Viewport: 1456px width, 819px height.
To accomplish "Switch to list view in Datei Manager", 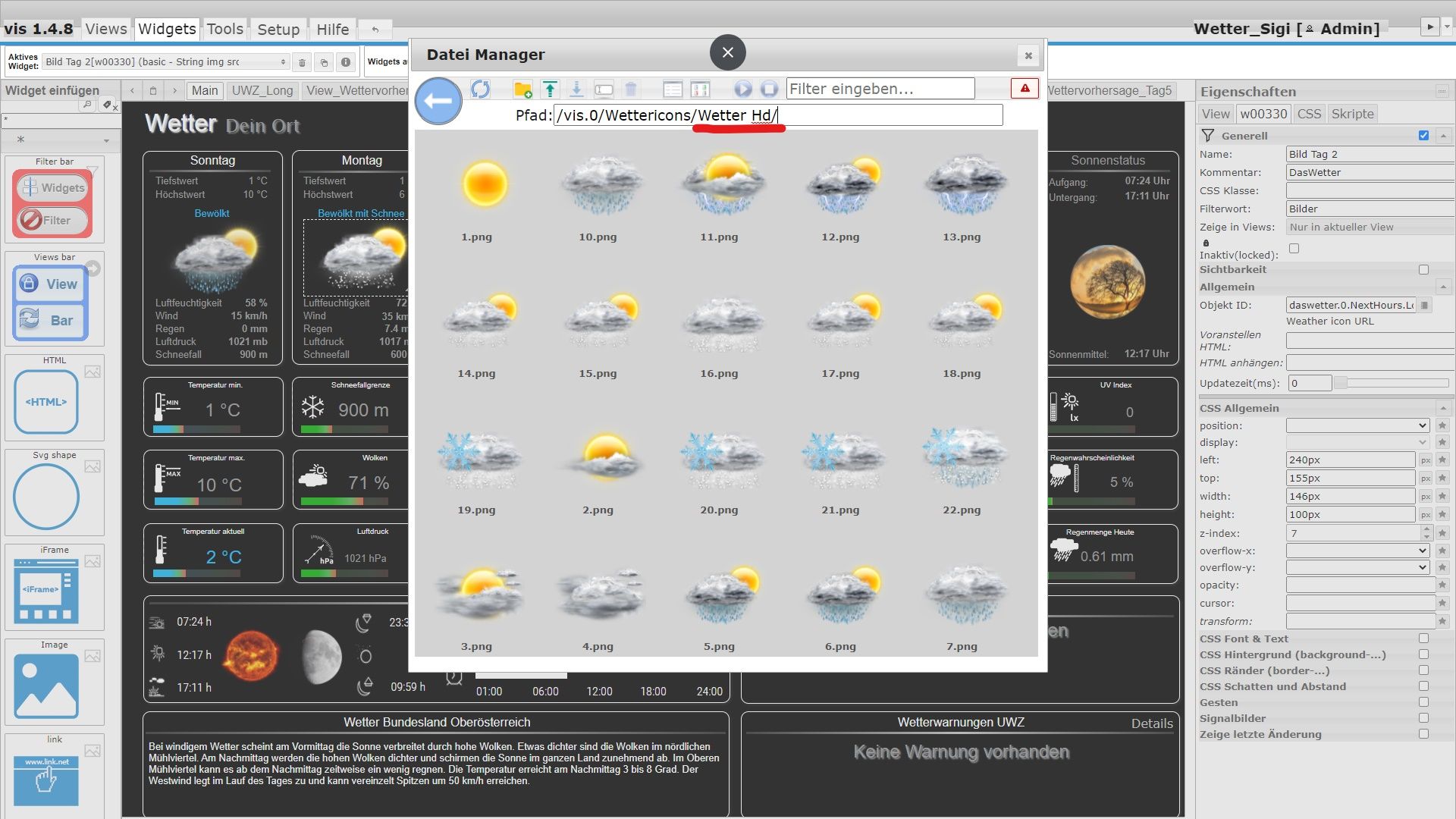I will (x=673, y=89).
